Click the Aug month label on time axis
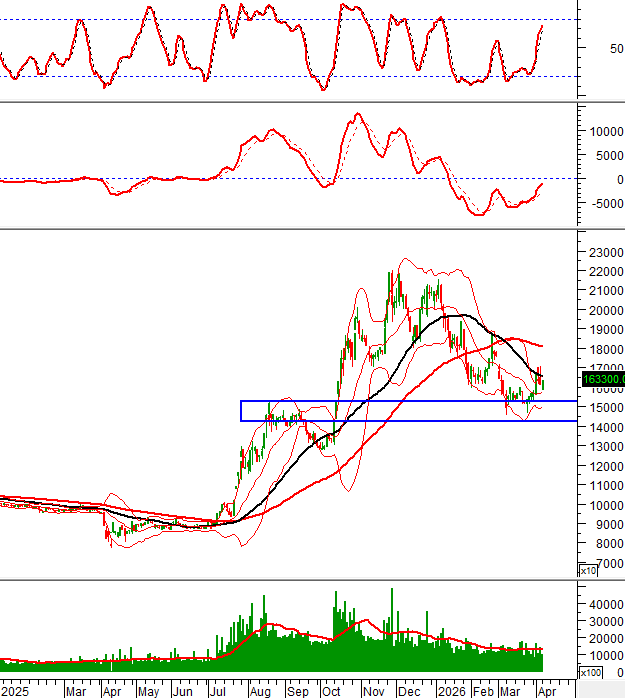 pyautogui.click(x=259, y=691)
